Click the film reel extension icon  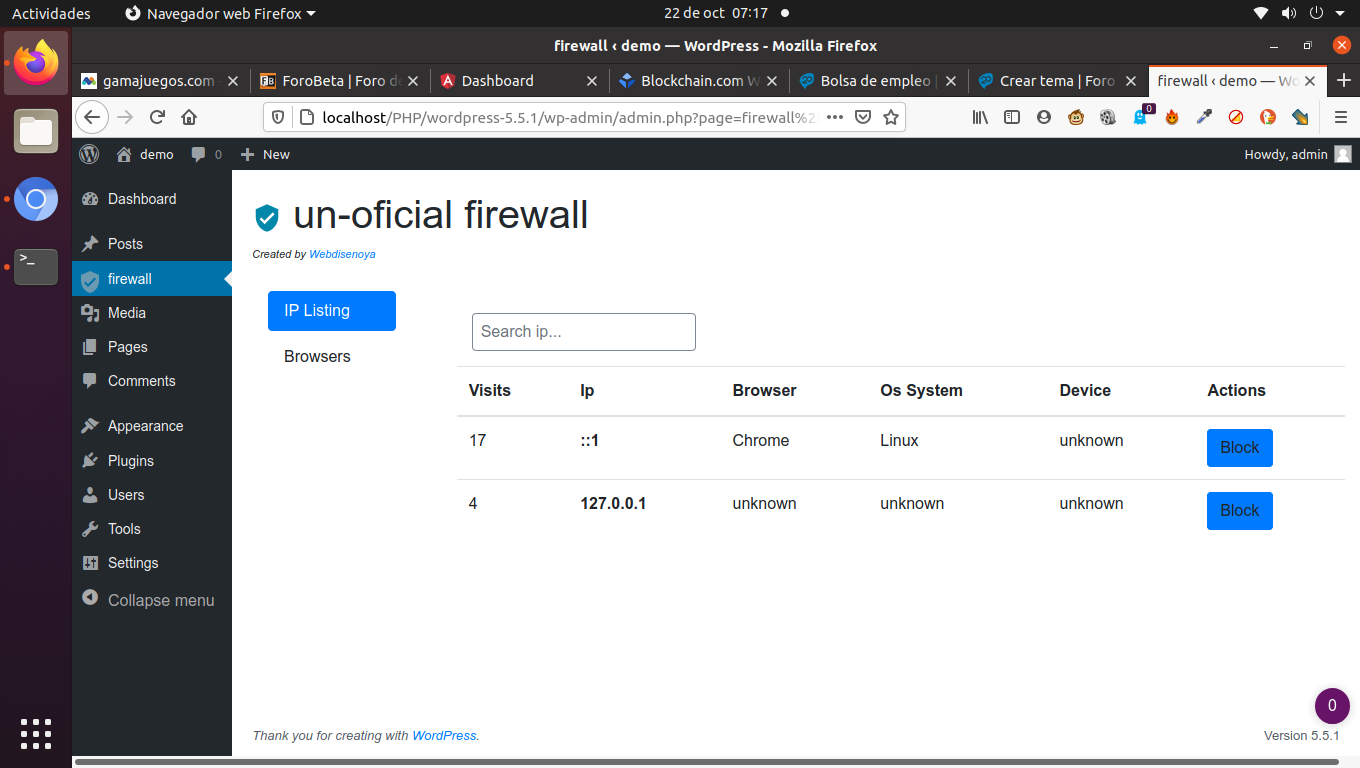1108,117
